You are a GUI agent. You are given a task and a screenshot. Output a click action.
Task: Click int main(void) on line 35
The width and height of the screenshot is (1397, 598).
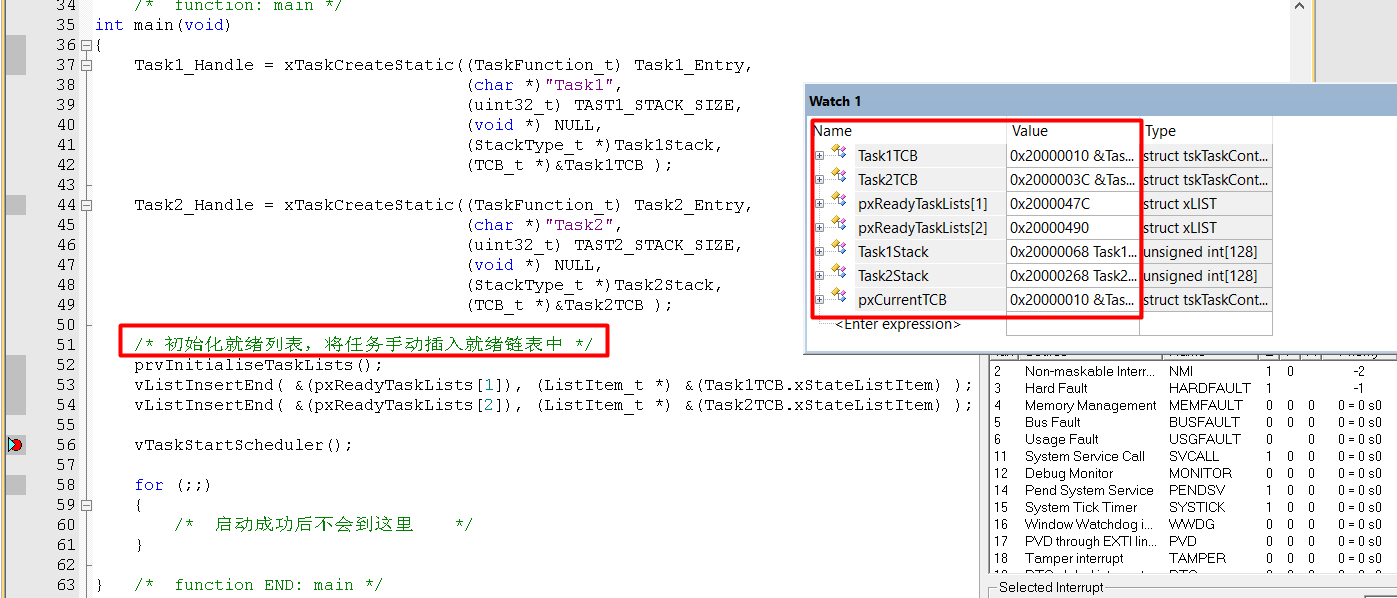(162, 25)
